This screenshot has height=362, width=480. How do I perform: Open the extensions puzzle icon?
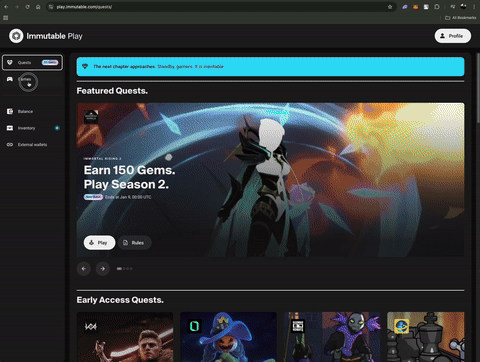[437, 7]
